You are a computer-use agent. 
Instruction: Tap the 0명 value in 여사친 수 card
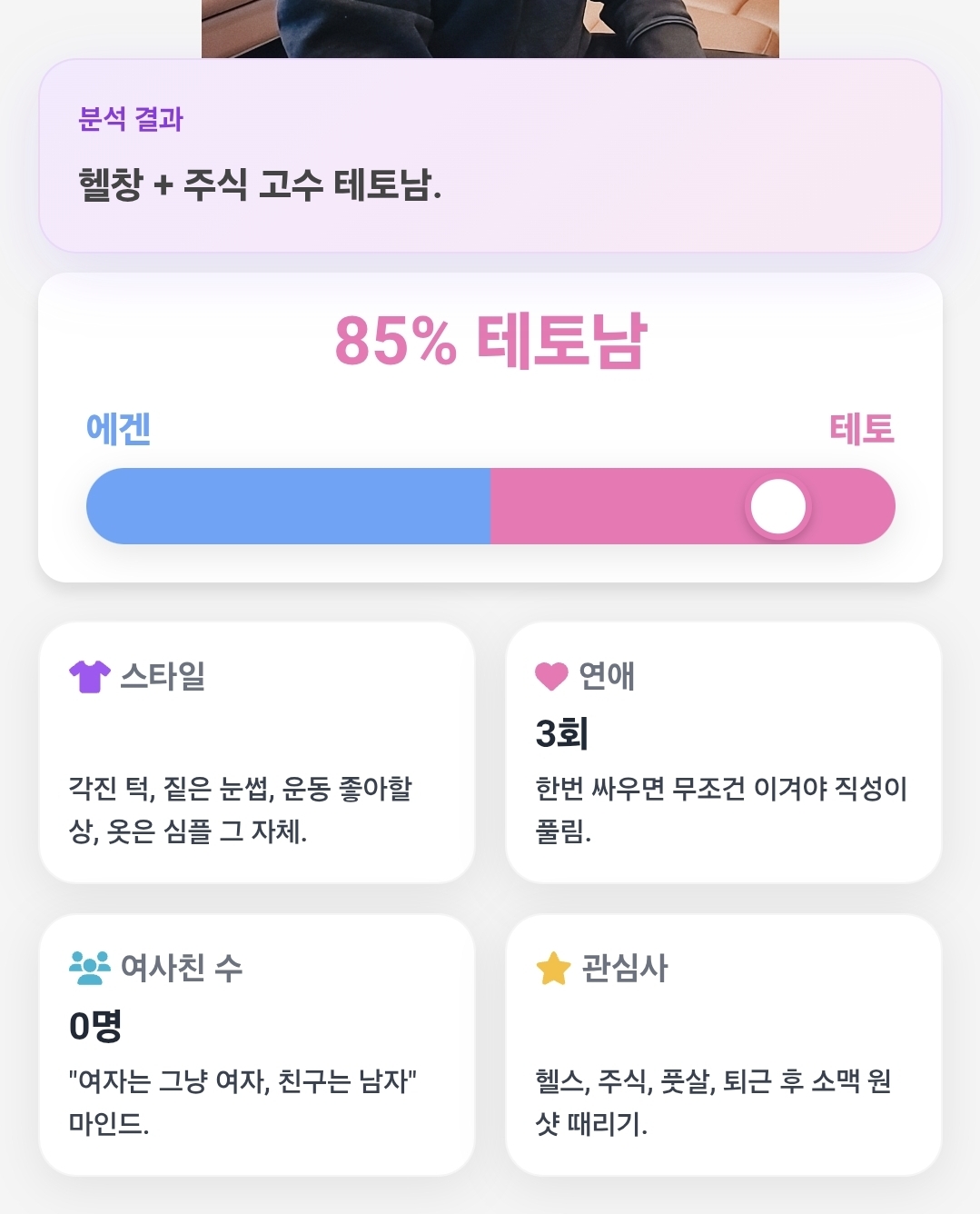95,1026
